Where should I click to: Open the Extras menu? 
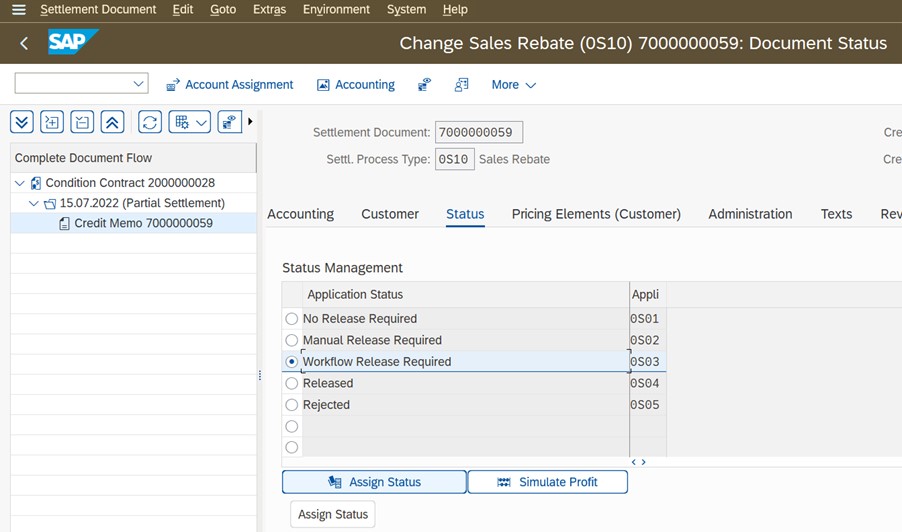[269, 10]
